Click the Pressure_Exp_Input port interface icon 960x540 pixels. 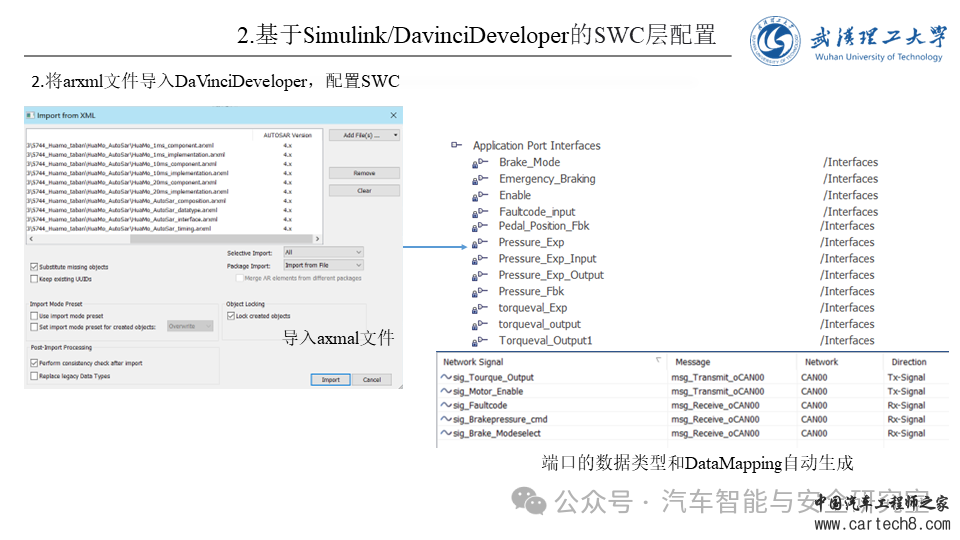[x=480, y=260]
